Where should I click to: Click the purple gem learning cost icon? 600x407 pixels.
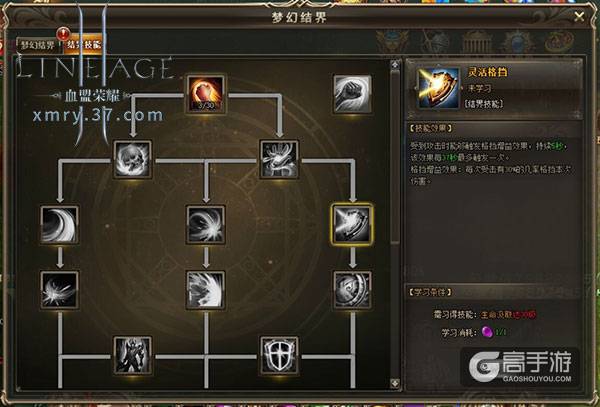[x=487, y=332]
